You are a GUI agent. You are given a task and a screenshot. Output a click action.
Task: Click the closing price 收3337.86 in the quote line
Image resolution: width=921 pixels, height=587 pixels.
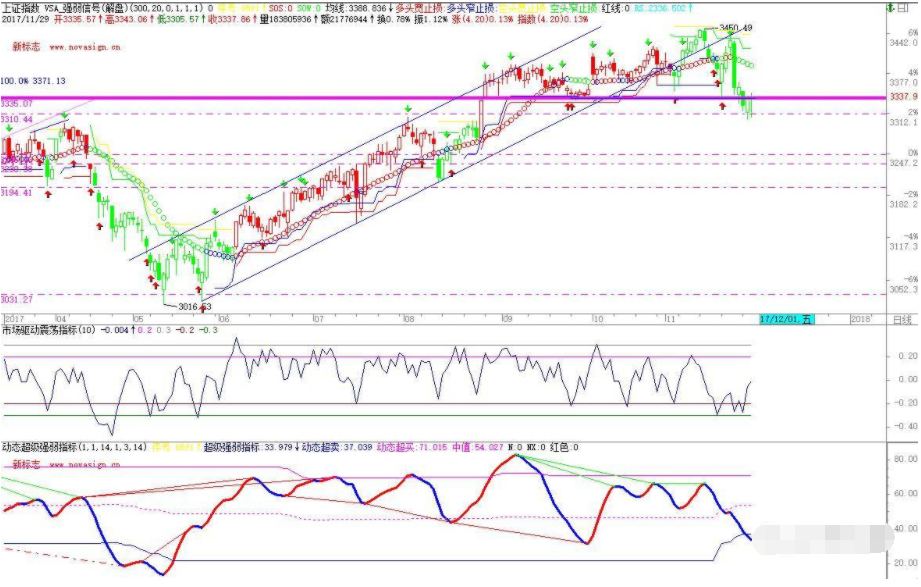pyautogui.click(x=230, y=19)
